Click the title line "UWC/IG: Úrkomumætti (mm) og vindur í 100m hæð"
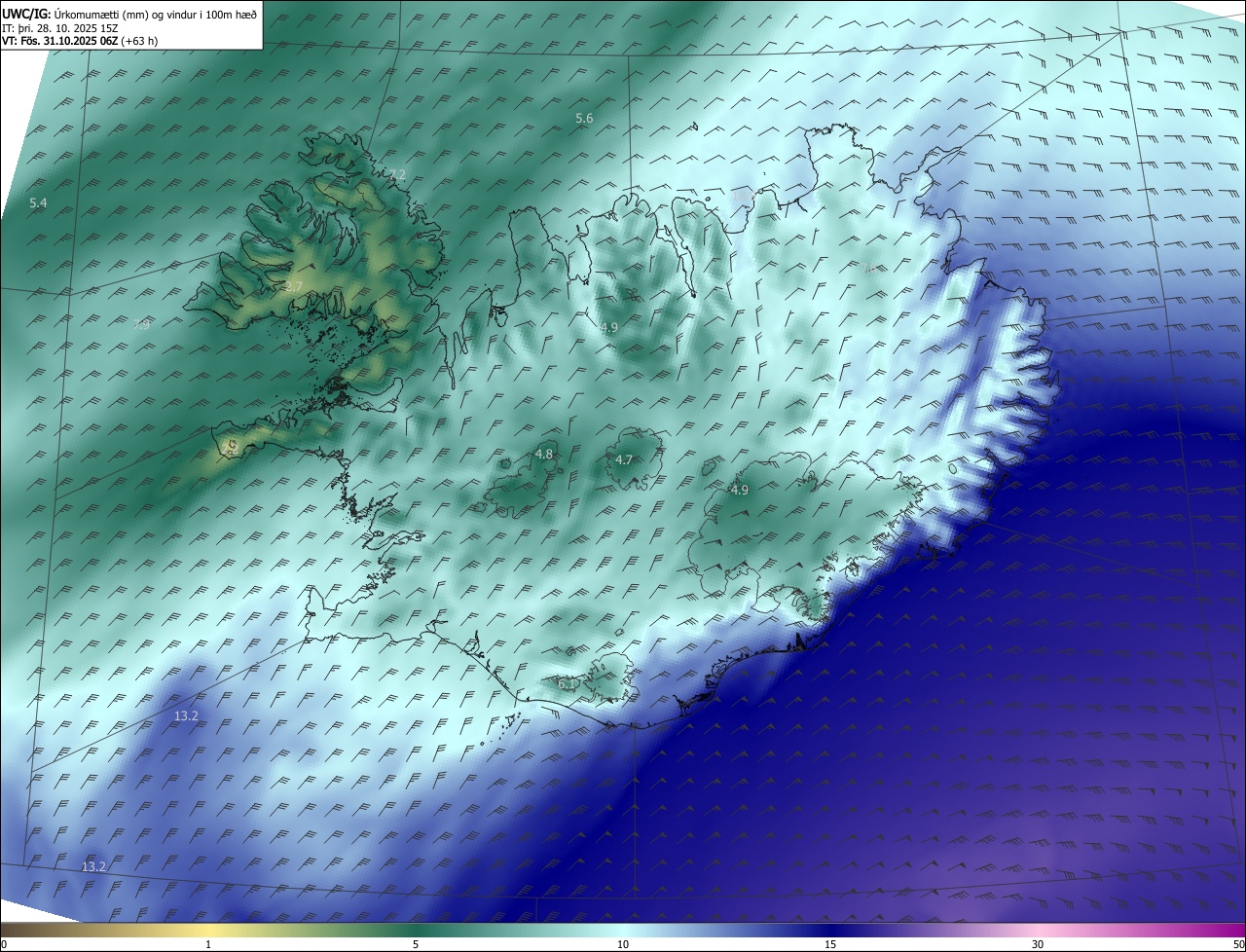 tap(129, 15)
